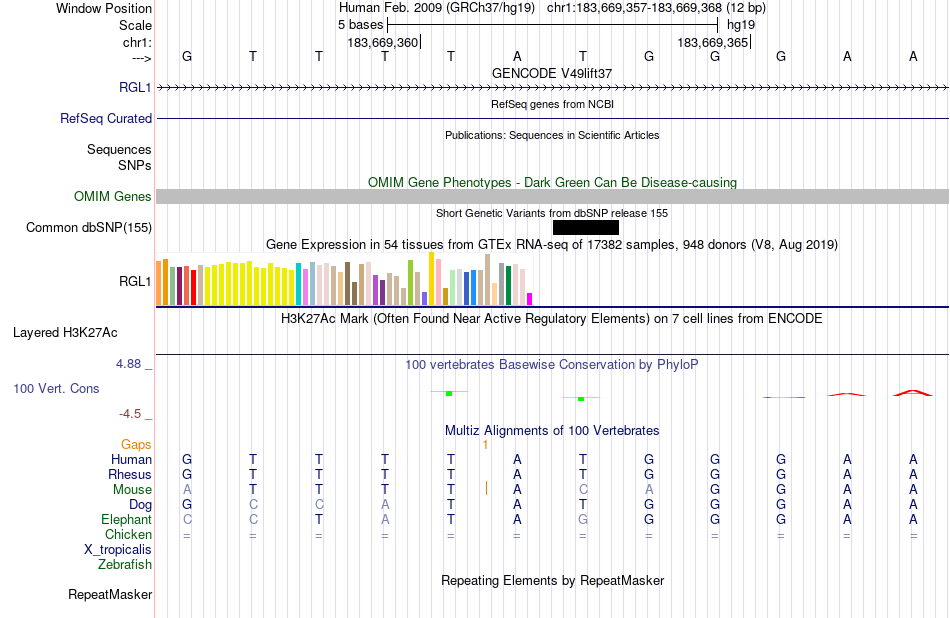Click the Rhesus species row label
The width and height of the screenshot is (950, 618).
pos(130,474)
